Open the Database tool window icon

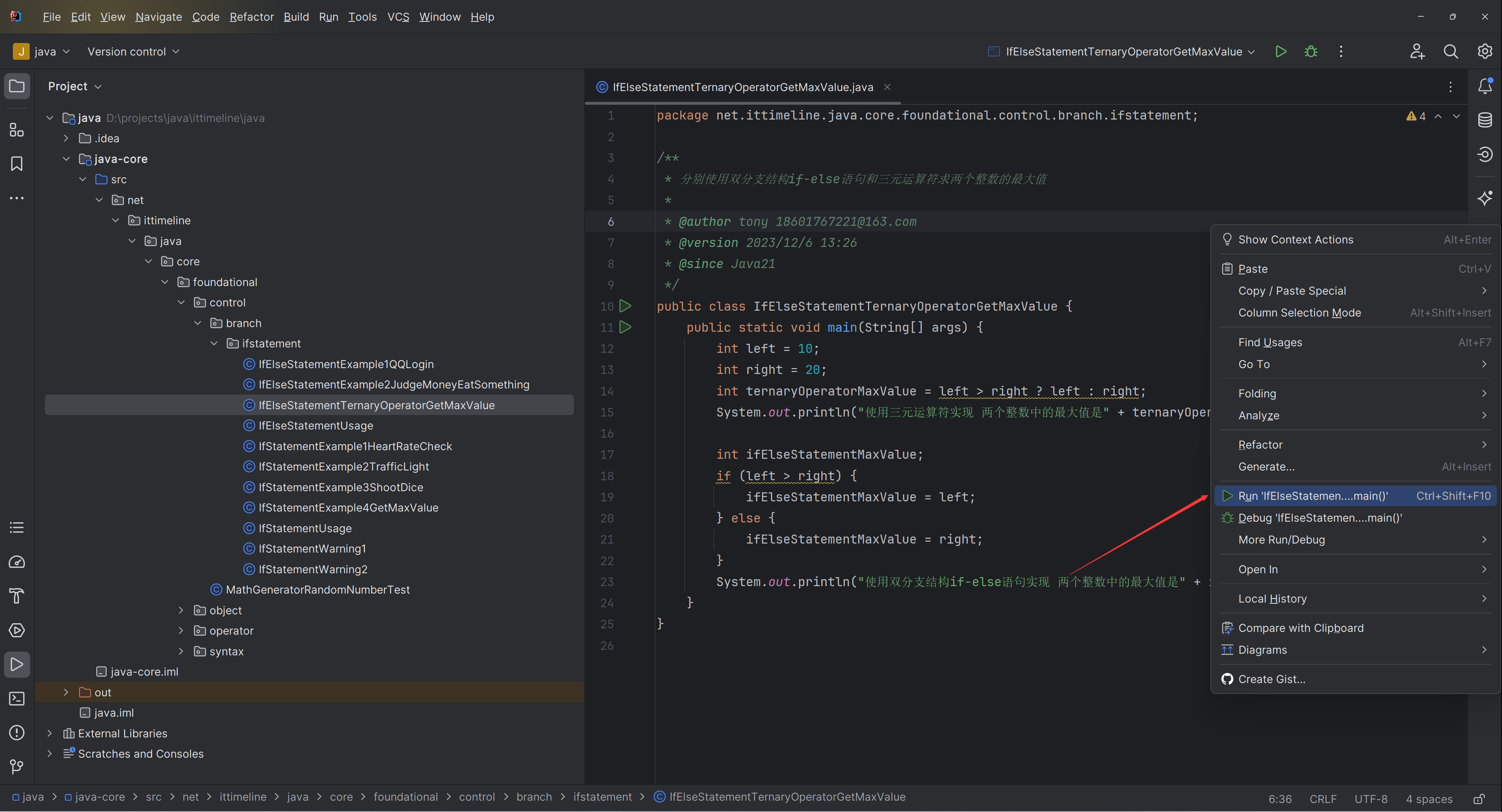1485,120
